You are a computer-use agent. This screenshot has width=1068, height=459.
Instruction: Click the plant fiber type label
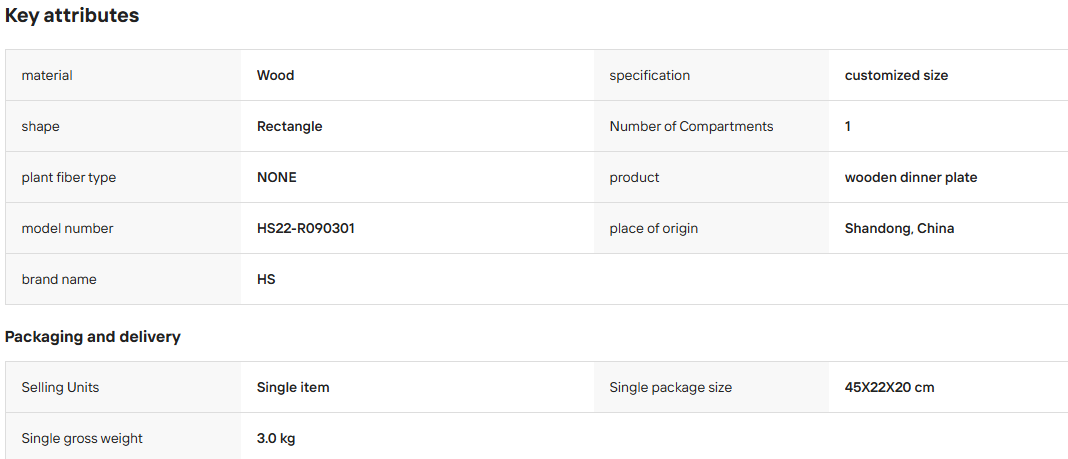coord(69,178)
